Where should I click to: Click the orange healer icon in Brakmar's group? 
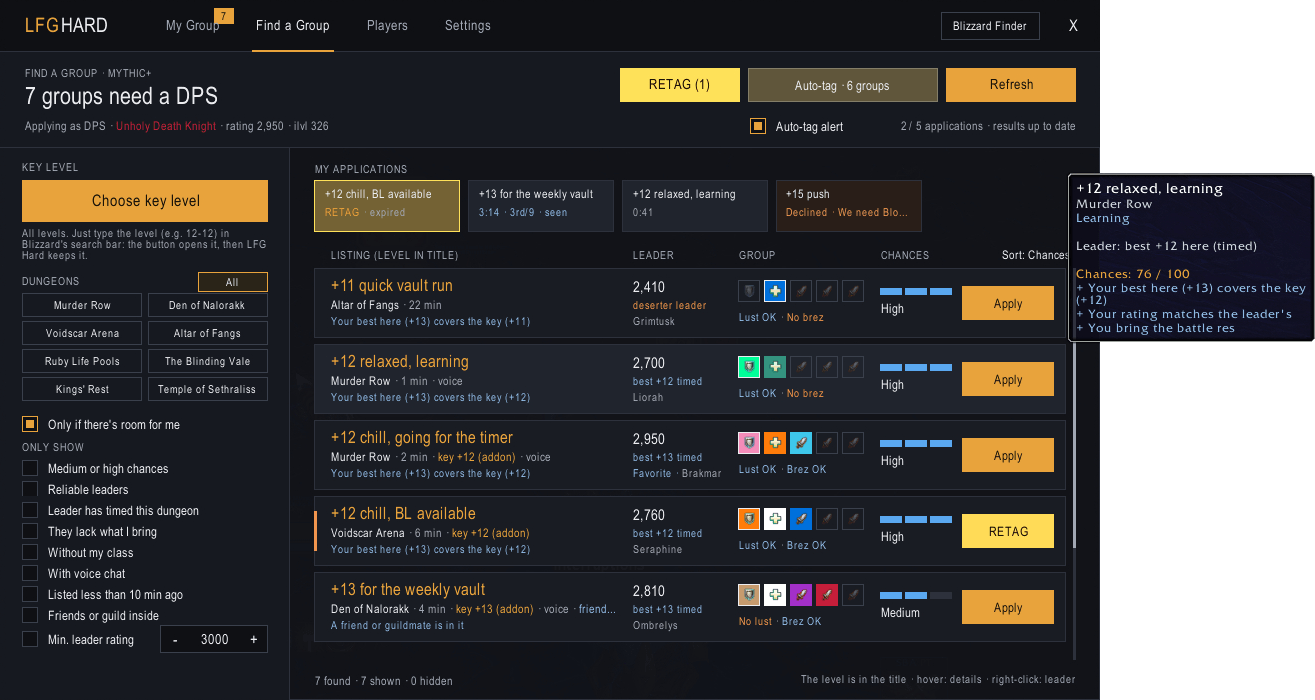[775, 443]
